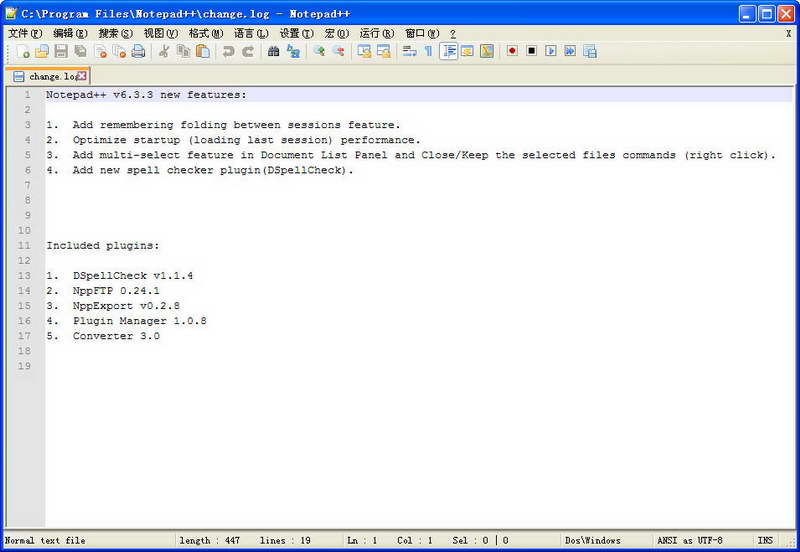
Task: Click the Close All documents icon
Action: [119, 52]
